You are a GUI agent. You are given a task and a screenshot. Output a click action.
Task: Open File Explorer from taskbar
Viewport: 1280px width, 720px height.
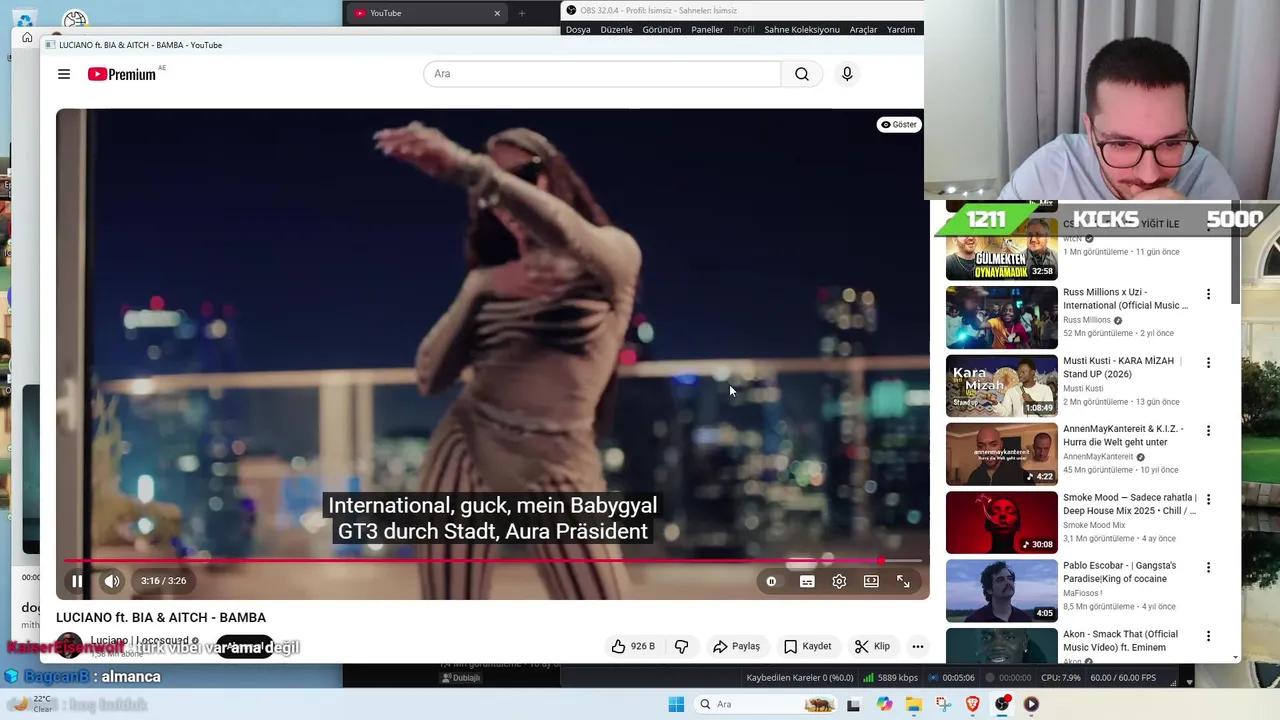(x=914, y=704)
